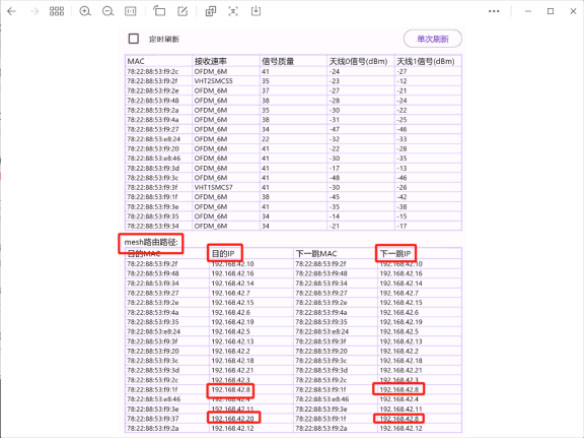Viewport: 585px width, 438px height.
Task: Show actual size with the 1:1 icon
Action: [131, 11]
